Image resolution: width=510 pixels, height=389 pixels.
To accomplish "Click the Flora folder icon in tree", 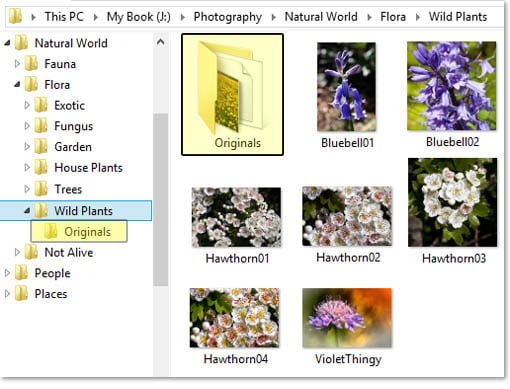I will coord(31,84).
